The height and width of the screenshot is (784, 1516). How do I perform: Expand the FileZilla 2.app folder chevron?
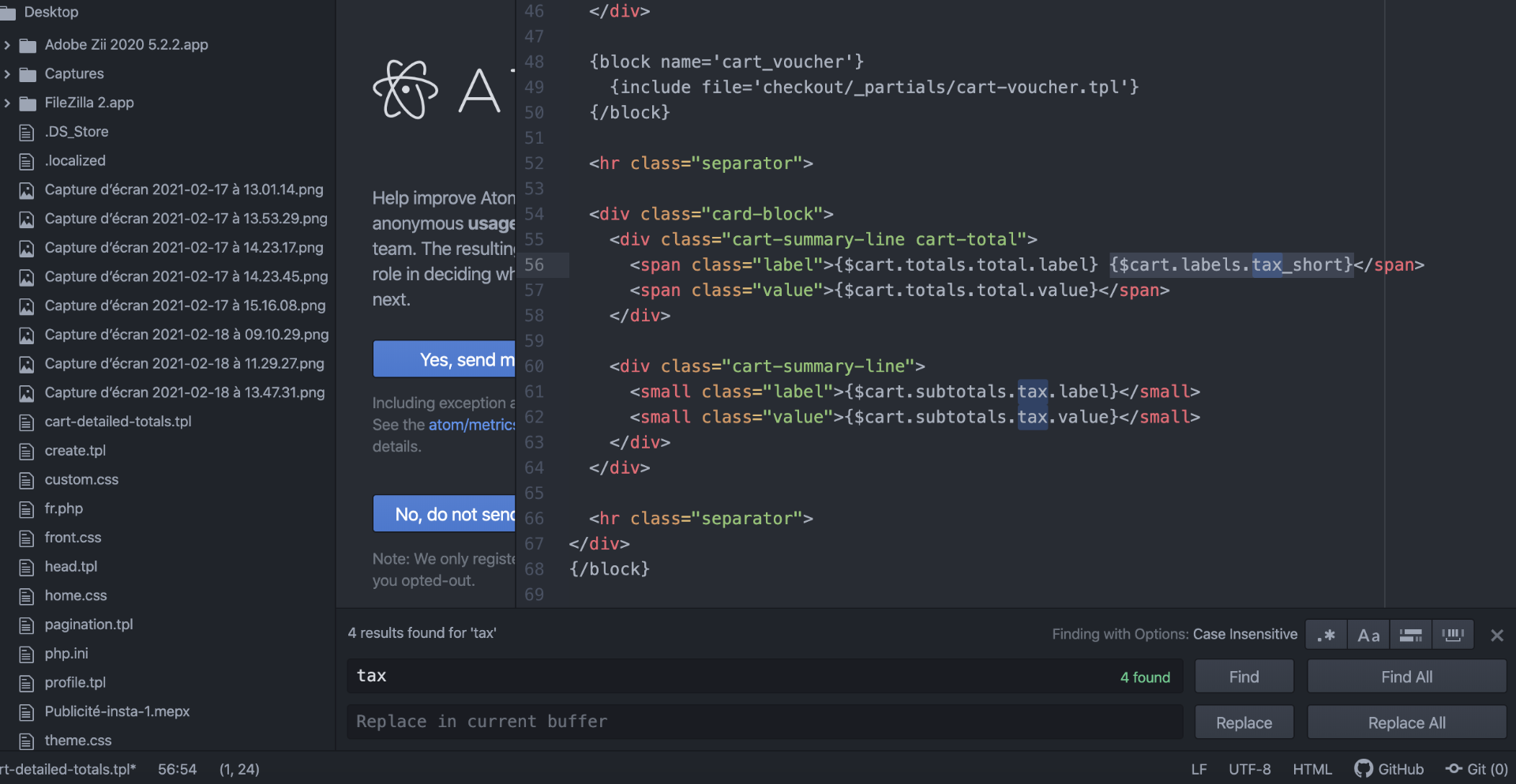(7, 103)
